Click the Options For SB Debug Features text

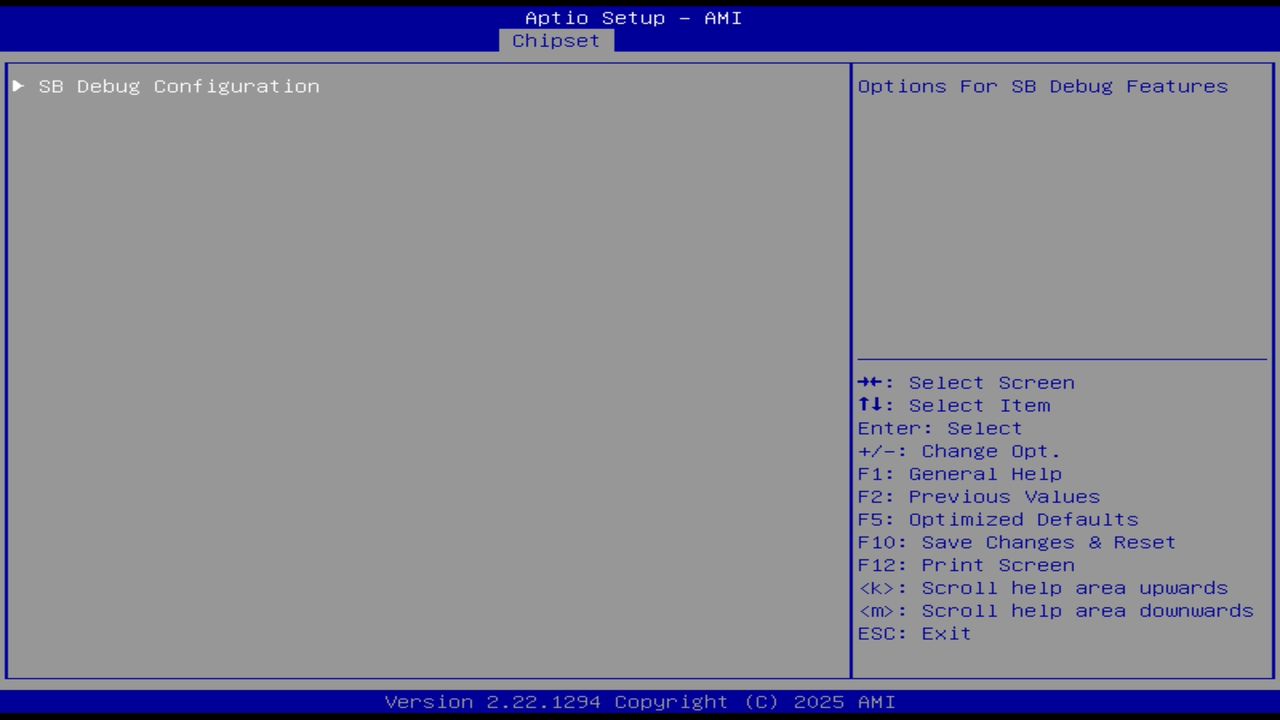(x=1042, y=86)
